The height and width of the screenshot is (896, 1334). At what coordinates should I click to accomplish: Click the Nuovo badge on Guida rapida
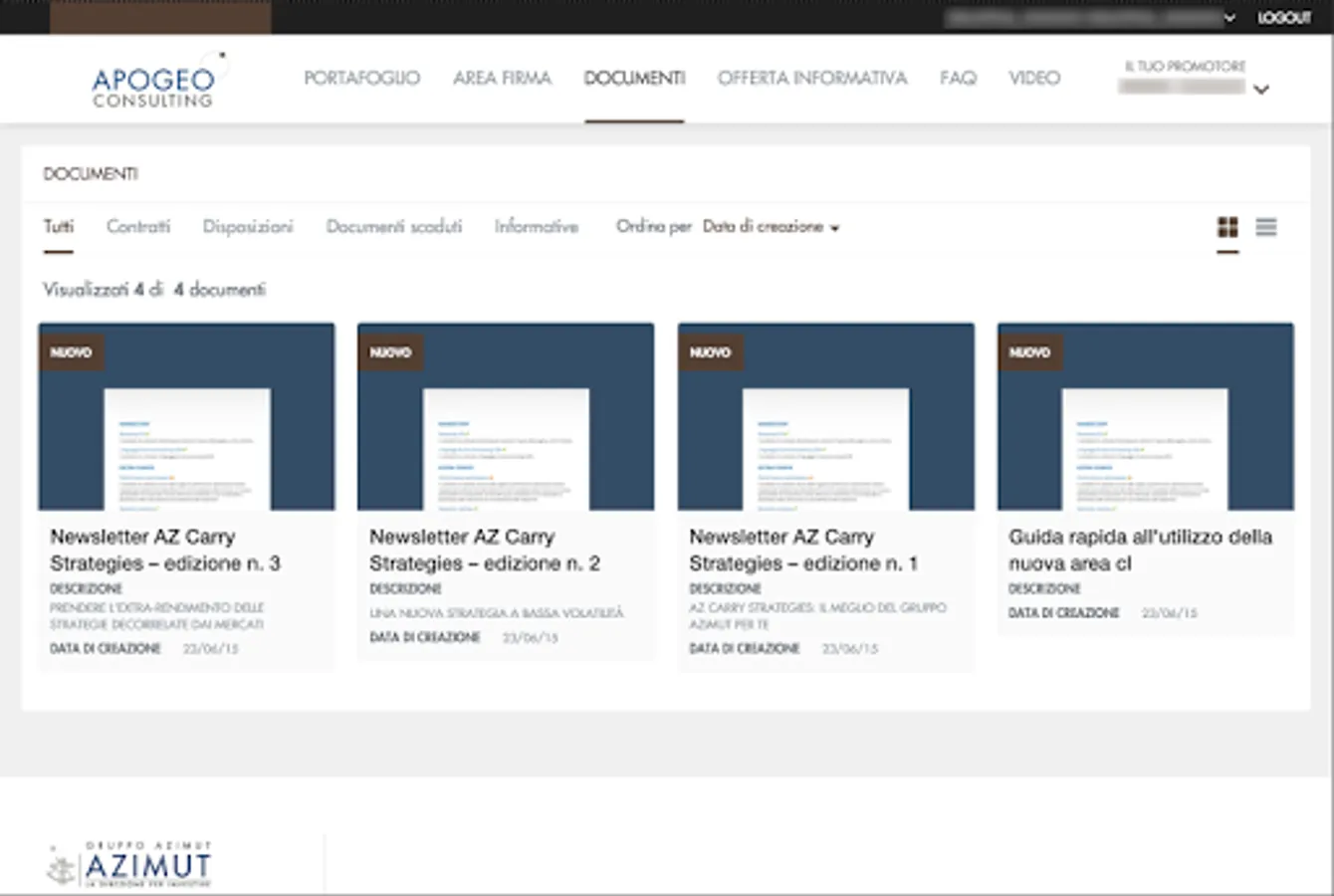(1029, 352)
